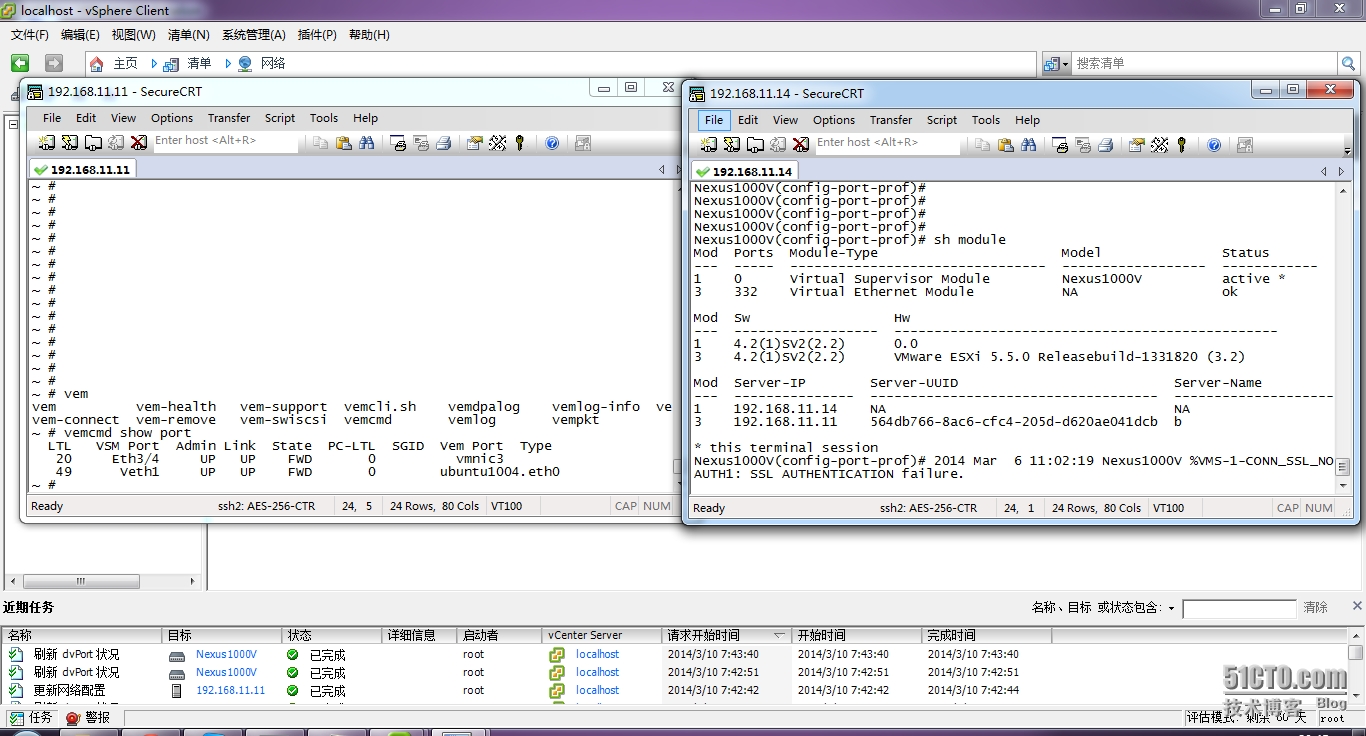Click printer icon in 192.168.11.14 SecureCRT toolbar
The image size is (1366, 736).
pyautogui.click(x=1106, y=145)
